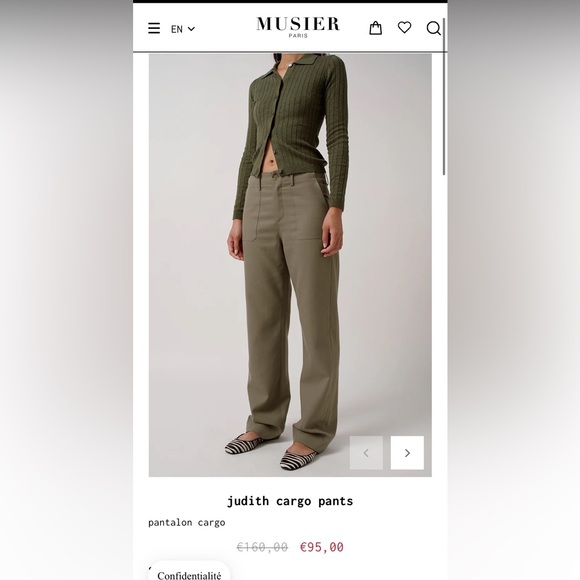Go to Musier Paris homepage logo

[298, 27]
